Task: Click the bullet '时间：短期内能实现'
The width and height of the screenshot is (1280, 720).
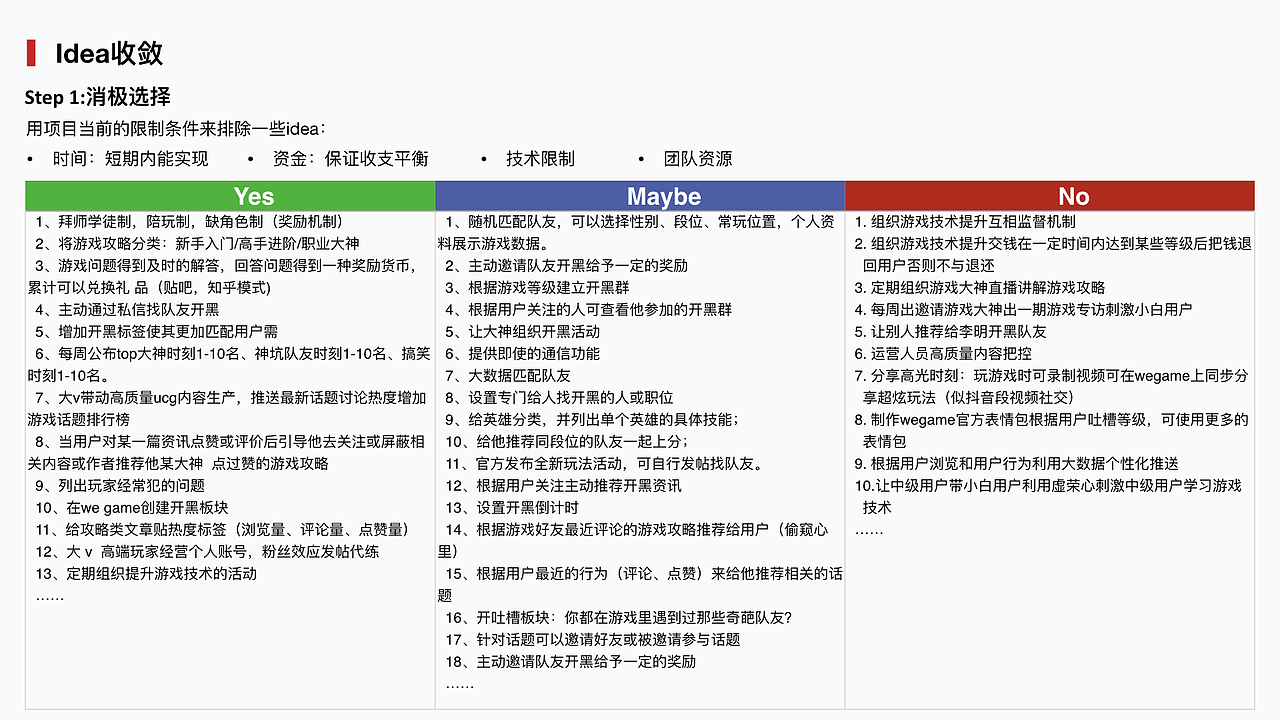Action: 131,159
